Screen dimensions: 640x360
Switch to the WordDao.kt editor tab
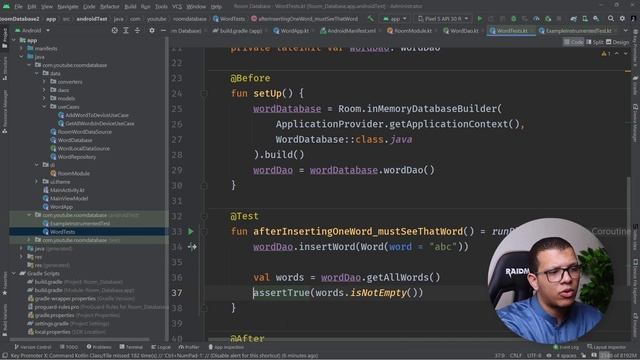(461, 31)
